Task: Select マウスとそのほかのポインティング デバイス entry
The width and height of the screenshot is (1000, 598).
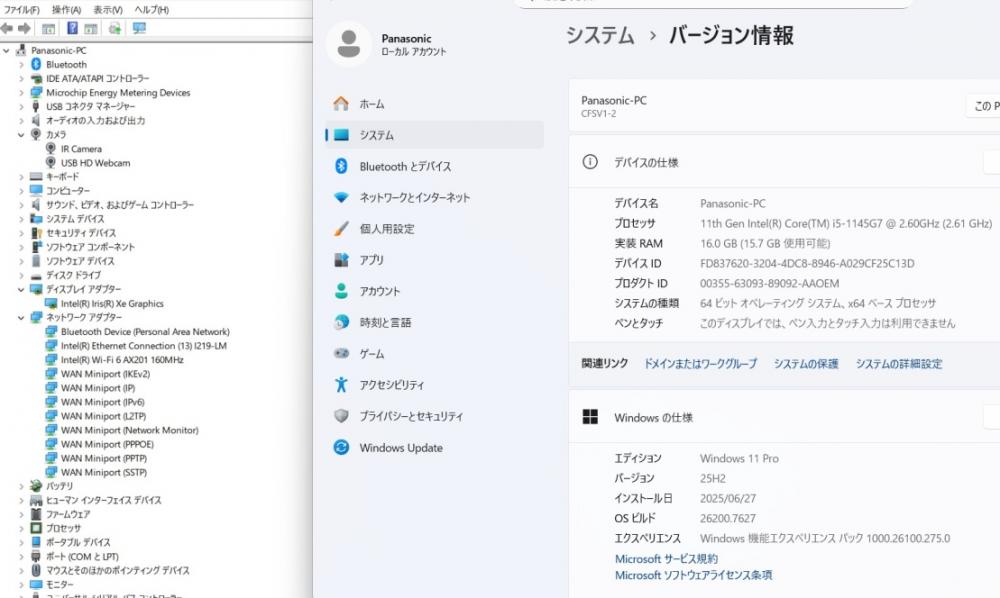Action: pos(117,570)
